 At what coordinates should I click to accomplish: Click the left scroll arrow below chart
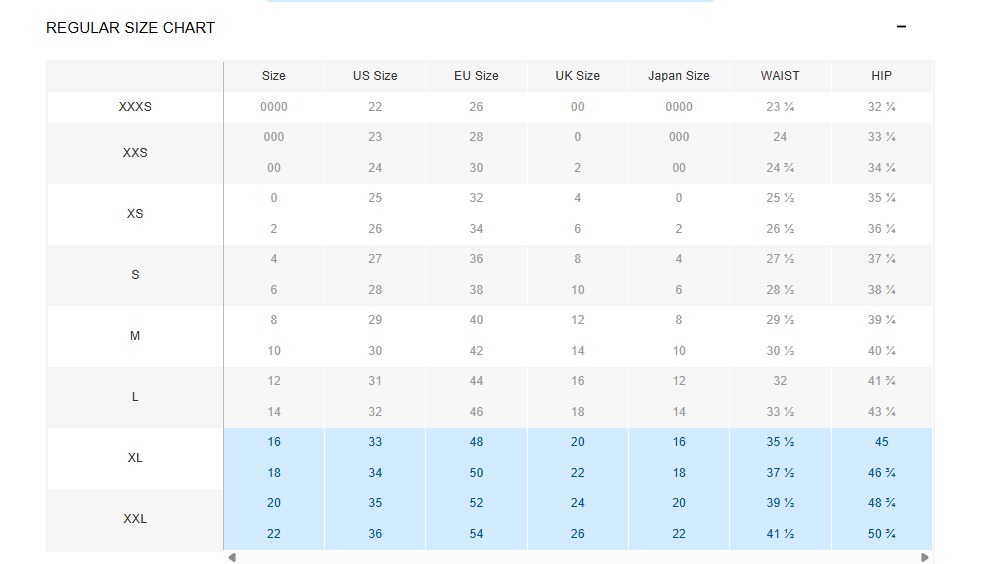(x=232, y=557)
